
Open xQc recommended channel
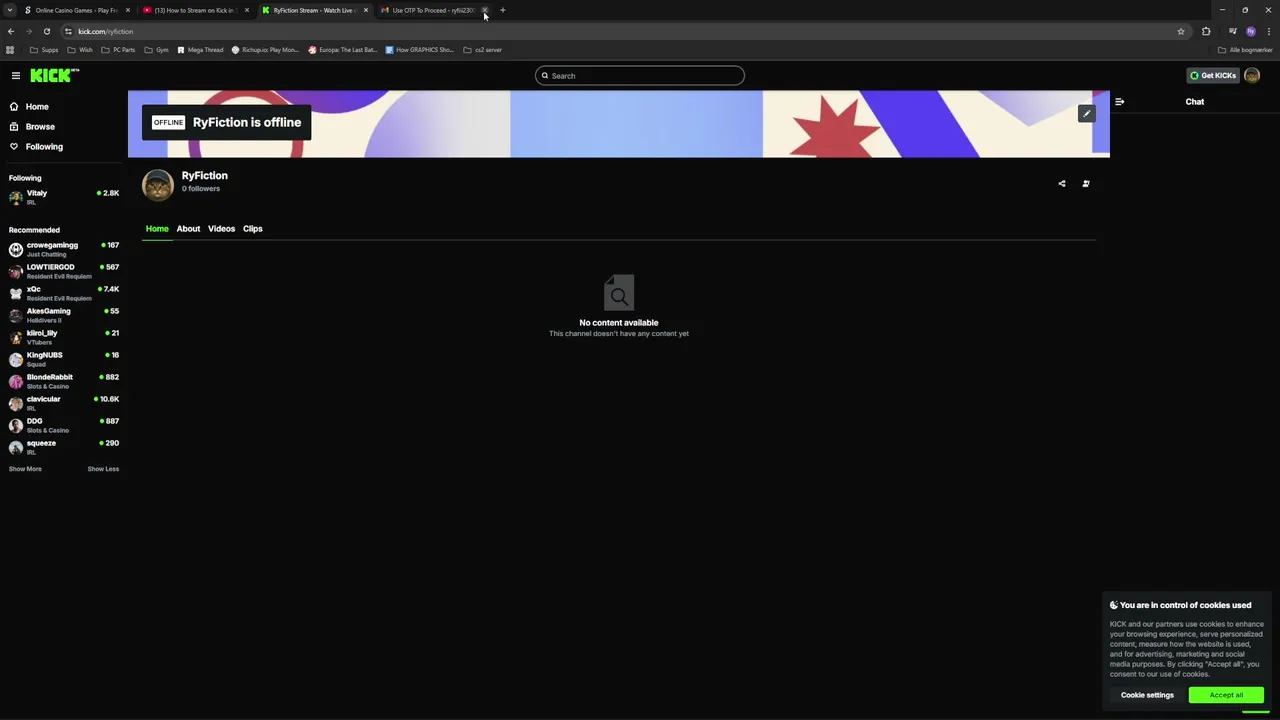(64, 293)
